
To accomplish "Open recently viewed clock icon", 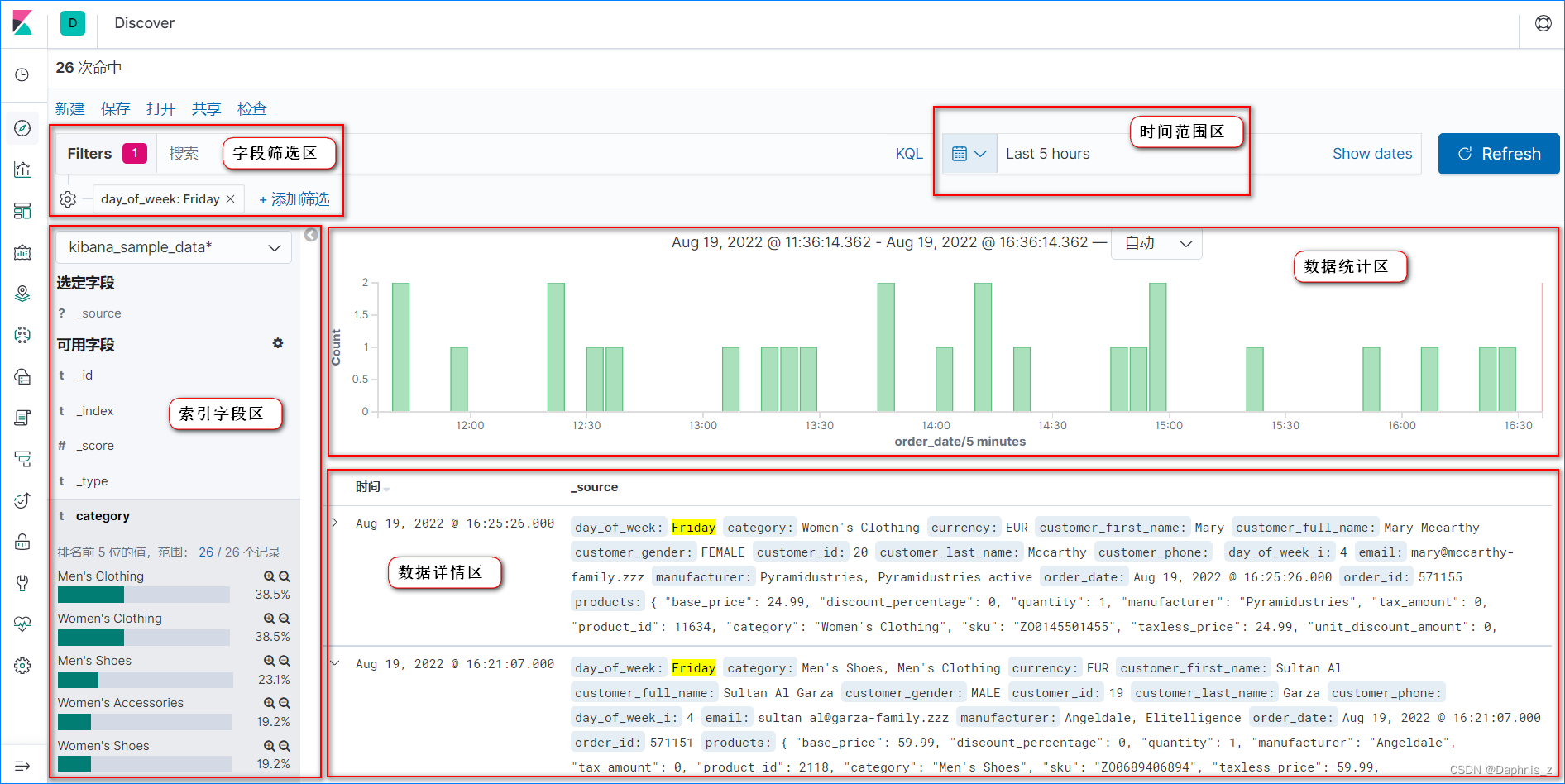I will pos(22,74).
